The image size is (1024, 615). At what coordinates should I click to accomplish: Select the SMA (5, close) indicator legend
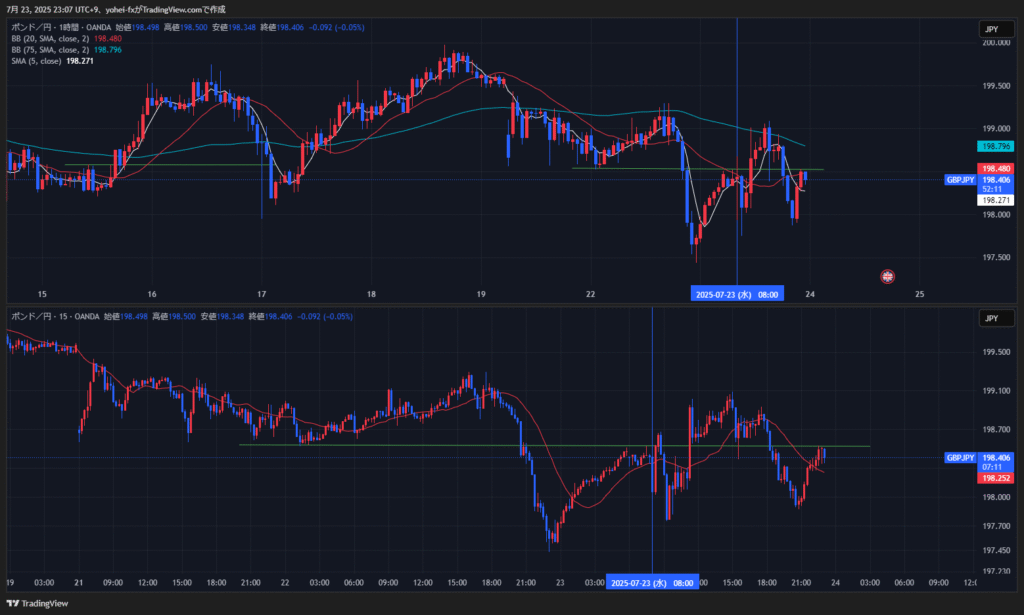tap(36, 60)
